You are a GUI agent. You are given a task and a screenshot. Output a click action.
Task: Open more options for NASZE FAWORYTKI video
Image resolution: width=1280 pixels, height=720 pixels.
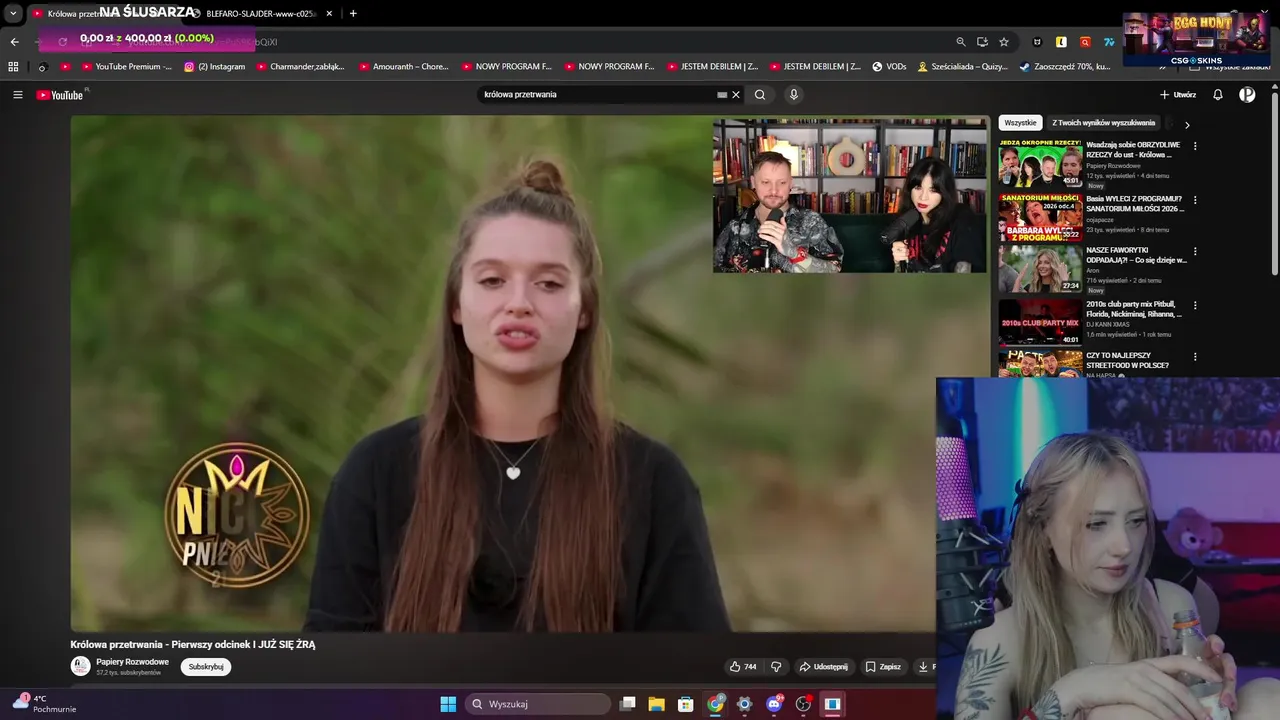coord(1195,252)
